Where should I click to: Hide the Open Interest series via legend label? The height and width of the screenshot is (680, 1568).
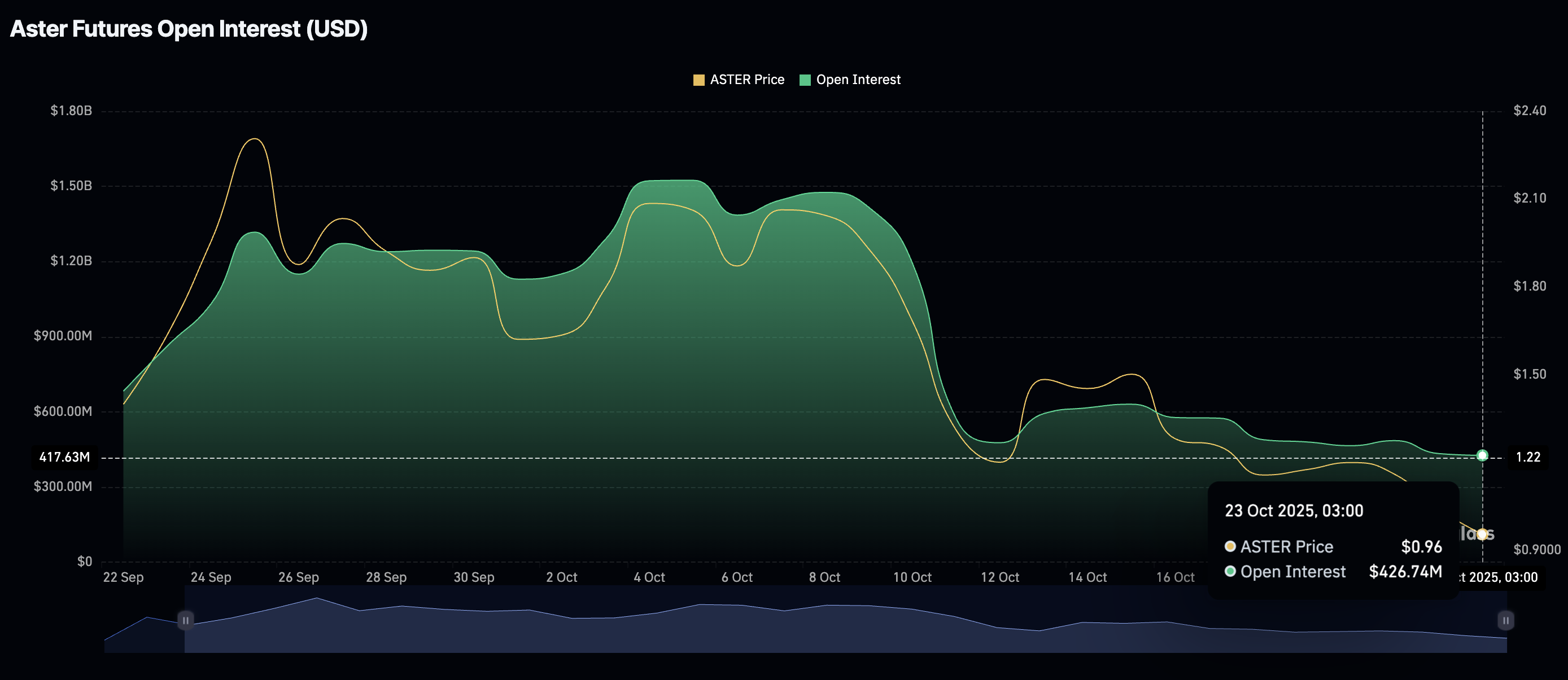point(858,80)
